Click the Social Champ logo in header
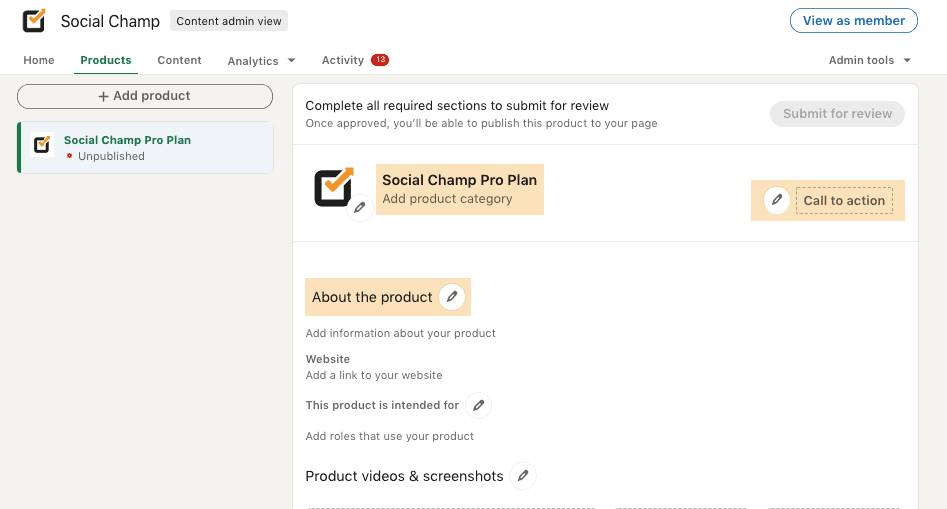Viewport: 947px width, 509px height. click(x=35, y=21)
